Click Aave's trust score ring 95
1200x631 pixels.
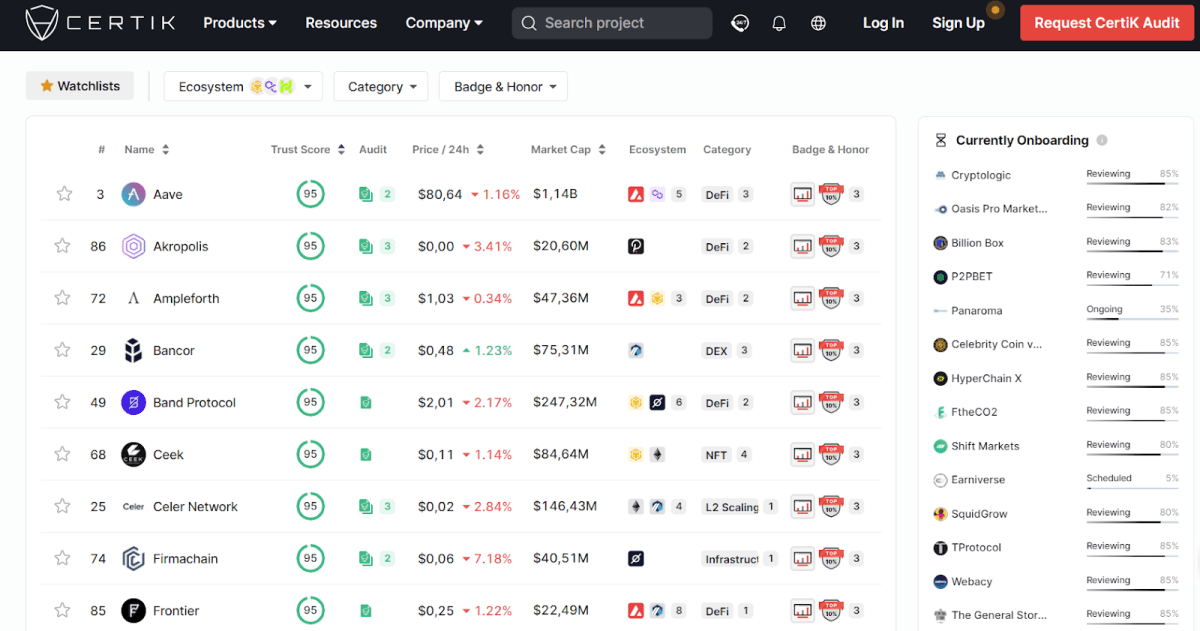point(310,194)
